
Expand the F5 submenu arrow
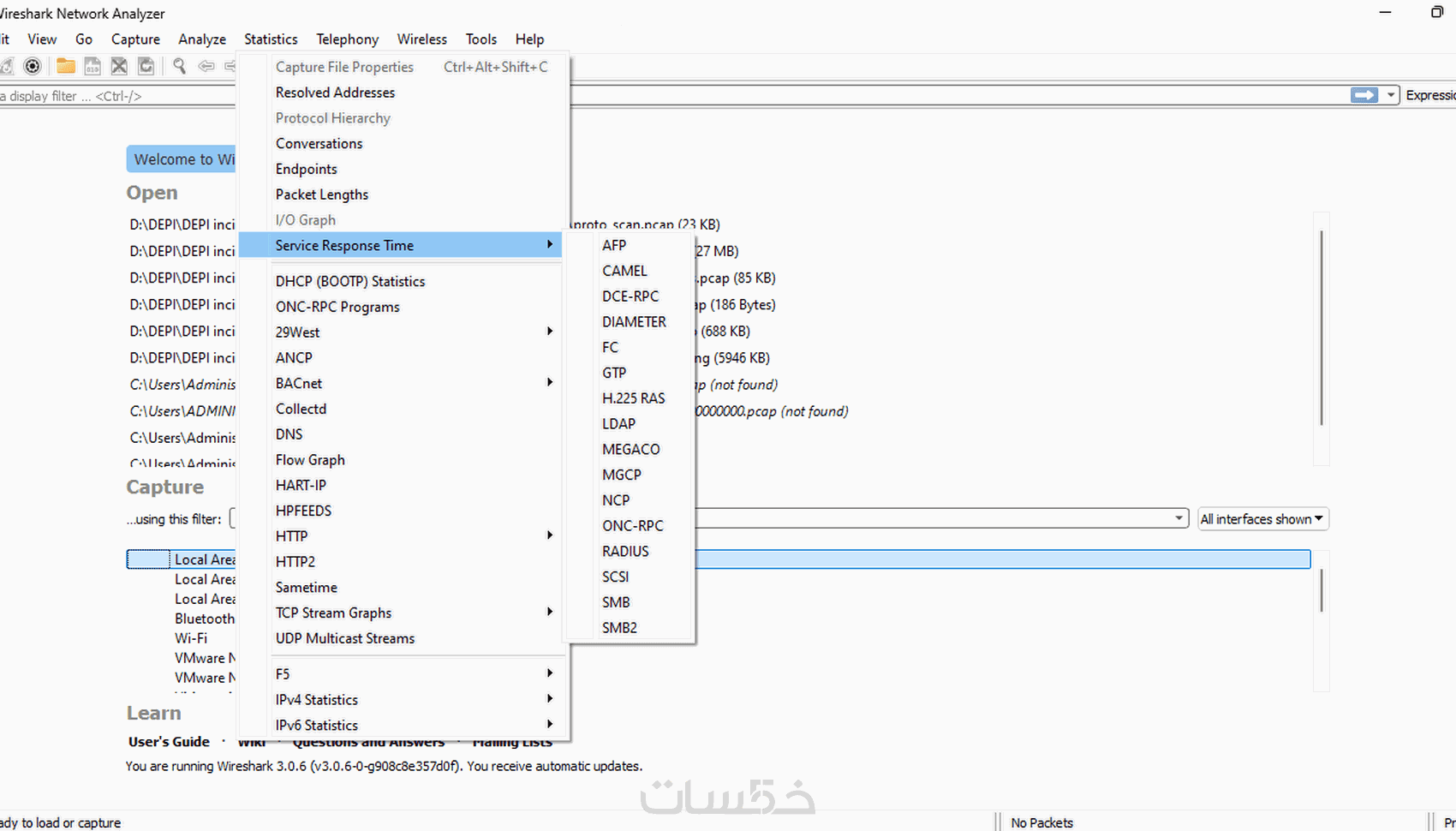(550, 673)
